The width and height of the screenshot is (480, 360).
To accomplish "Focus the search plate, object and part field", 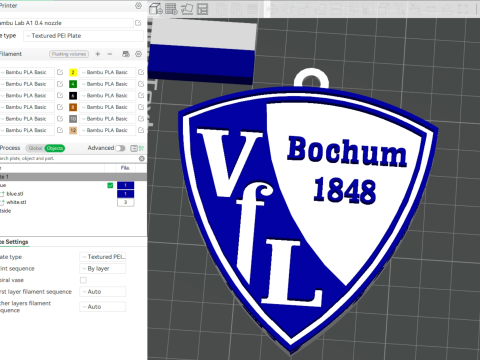I will (68, 159).
